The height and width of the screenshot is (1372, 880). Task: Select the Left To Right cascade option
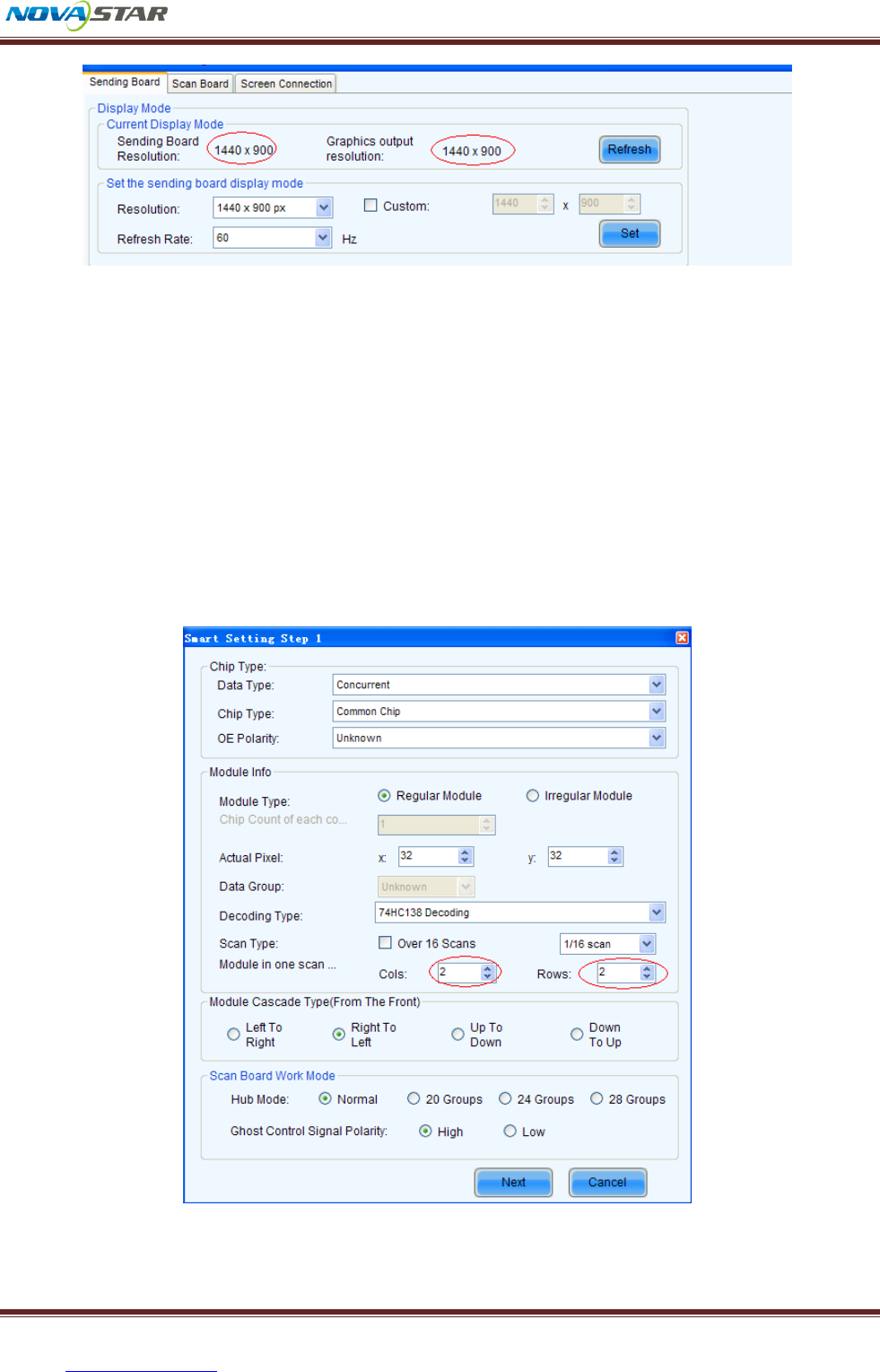(x=233, y=1035)
